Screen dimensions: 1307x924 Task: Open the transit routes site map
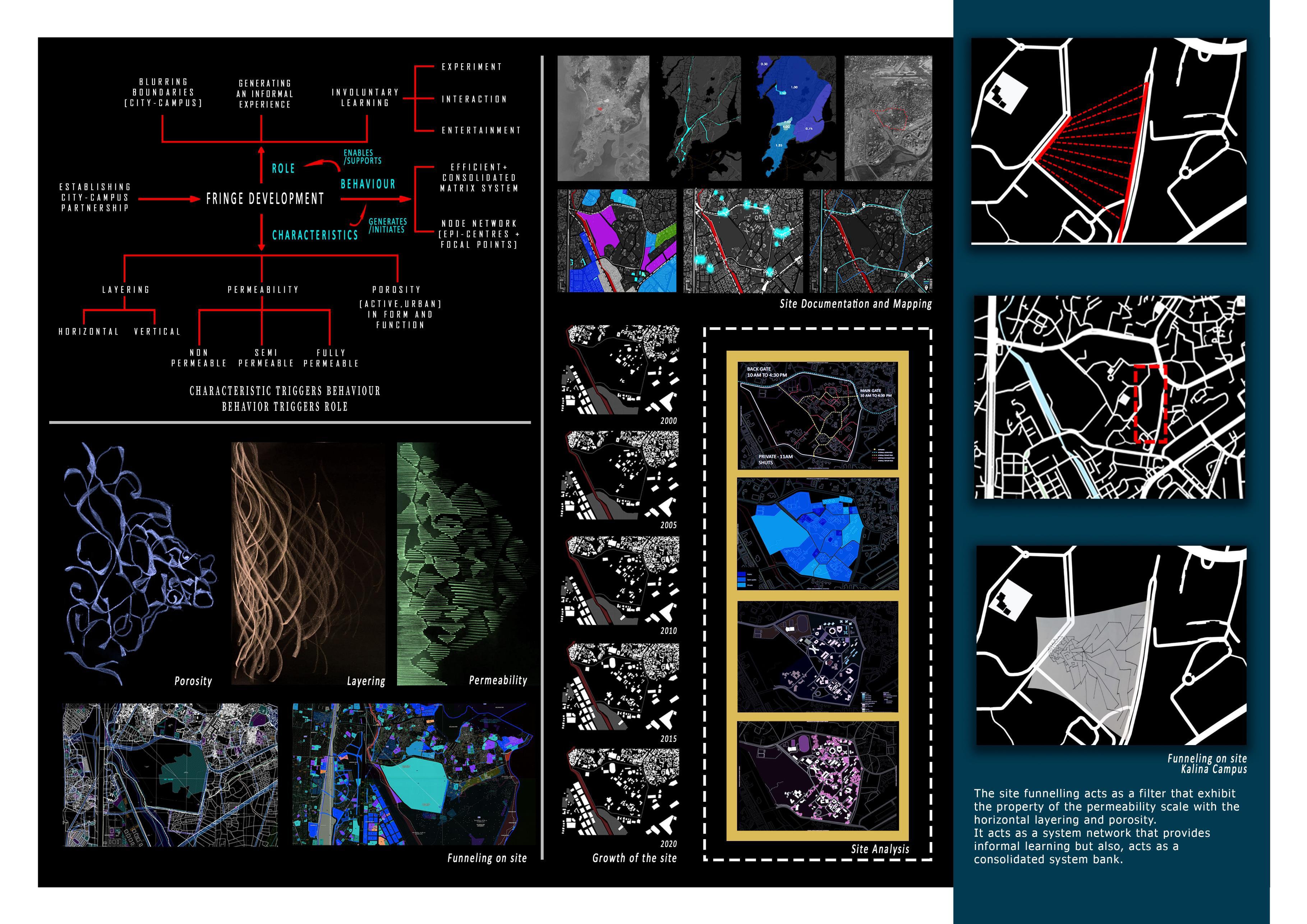tap(871, 241)
